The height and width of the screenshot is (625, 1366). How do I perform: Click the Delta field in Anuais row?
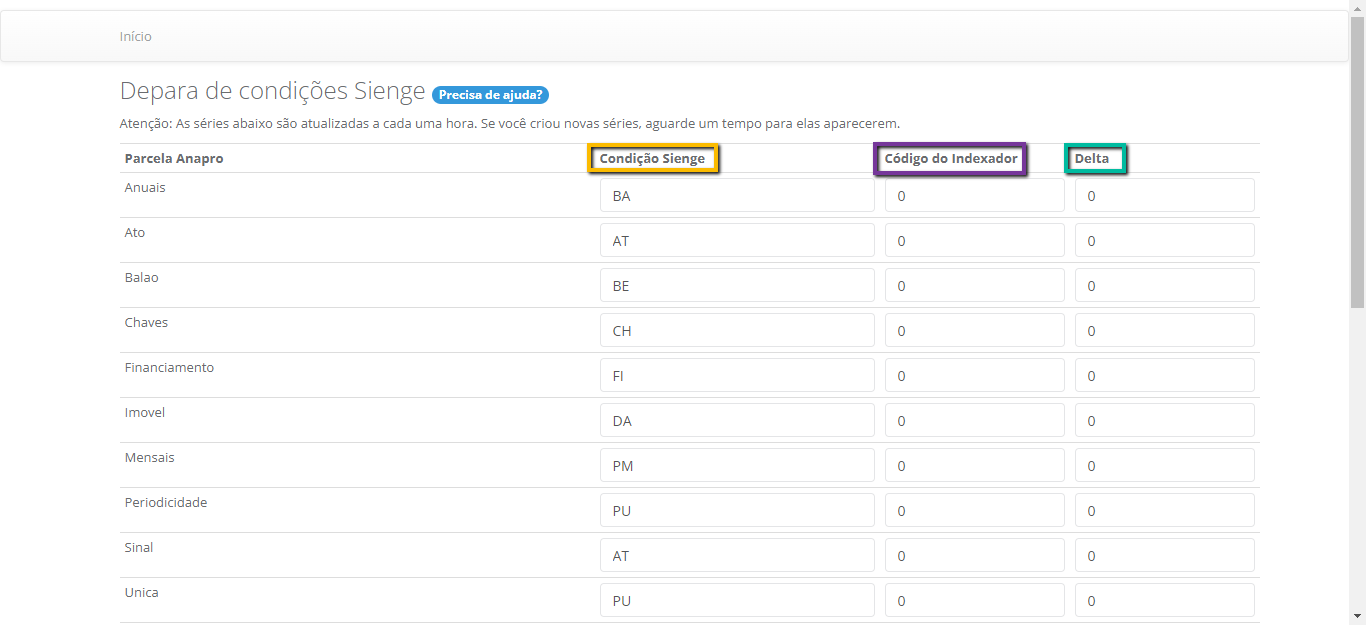pos(1164,196)
